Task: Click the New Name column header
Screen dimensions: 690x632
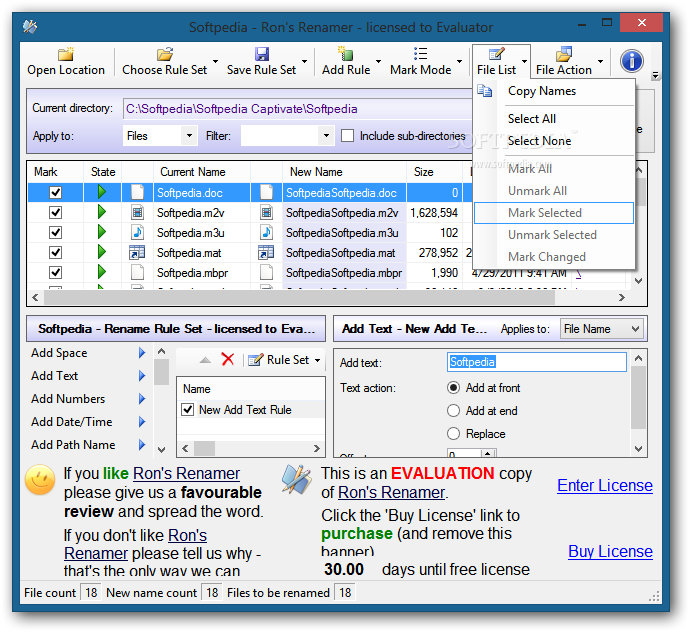Action: [344, 172]
